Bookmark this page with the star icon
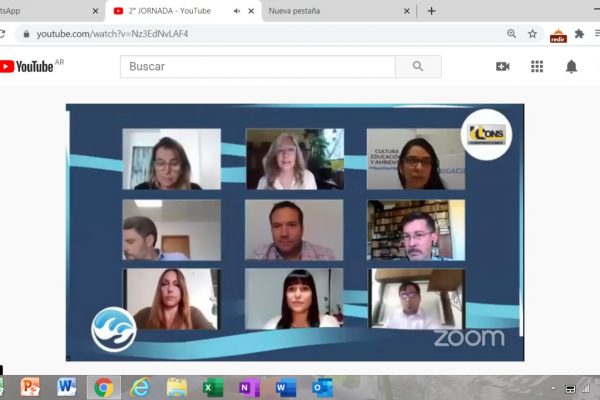The height and width of the screenshot is (400, 600). pyautogui.click(x=533, y=33)
